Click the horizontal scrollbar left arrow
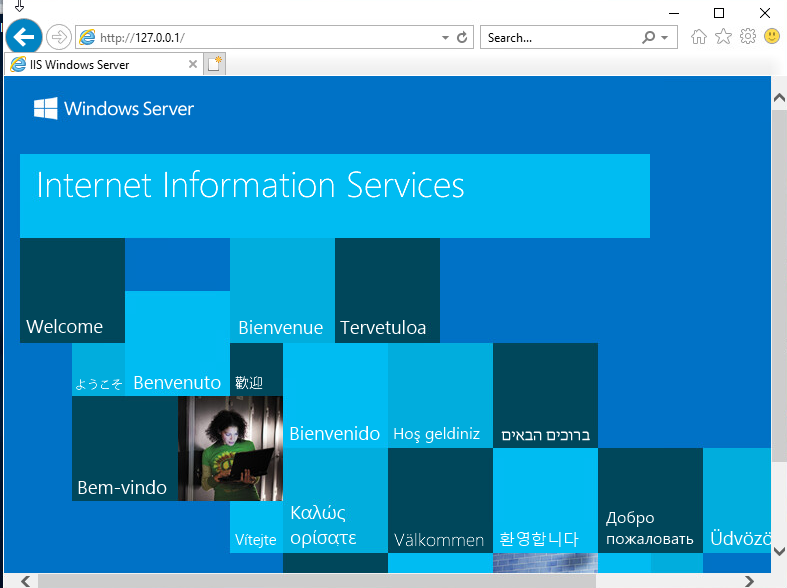This screenshot has height=588, width=787. pyautogui.click(x=25, y=581)
